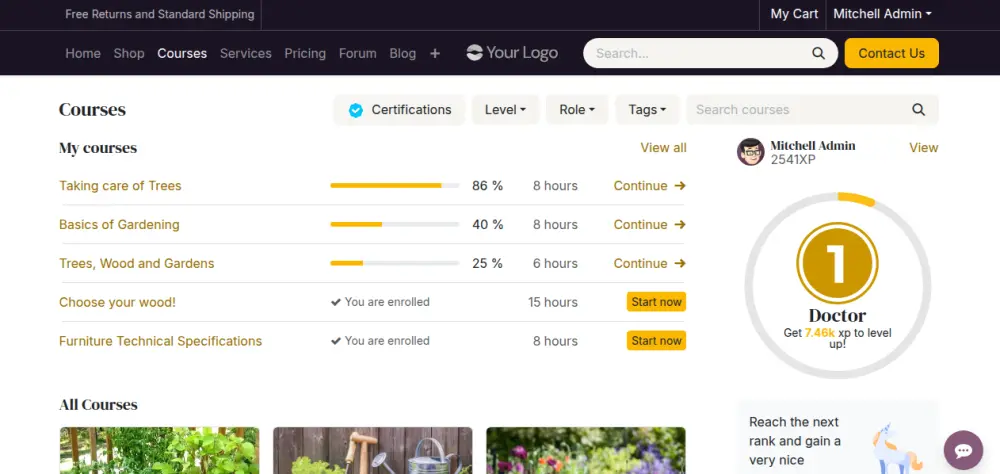Click the 6 hours duration text
The image size is (1000, 474).
click(555, 263)
